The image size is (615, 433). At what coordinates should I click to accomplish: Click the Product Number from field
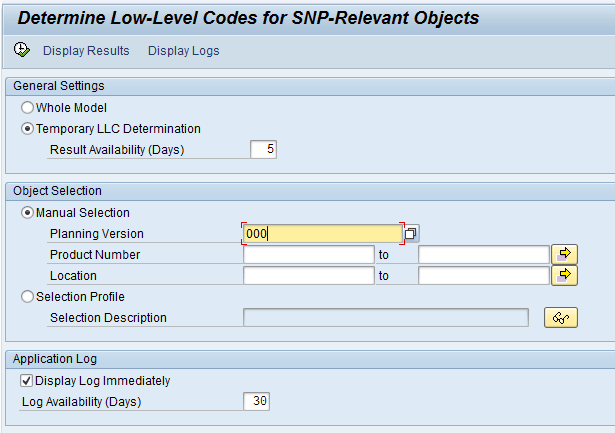click(x=309, y=255)
